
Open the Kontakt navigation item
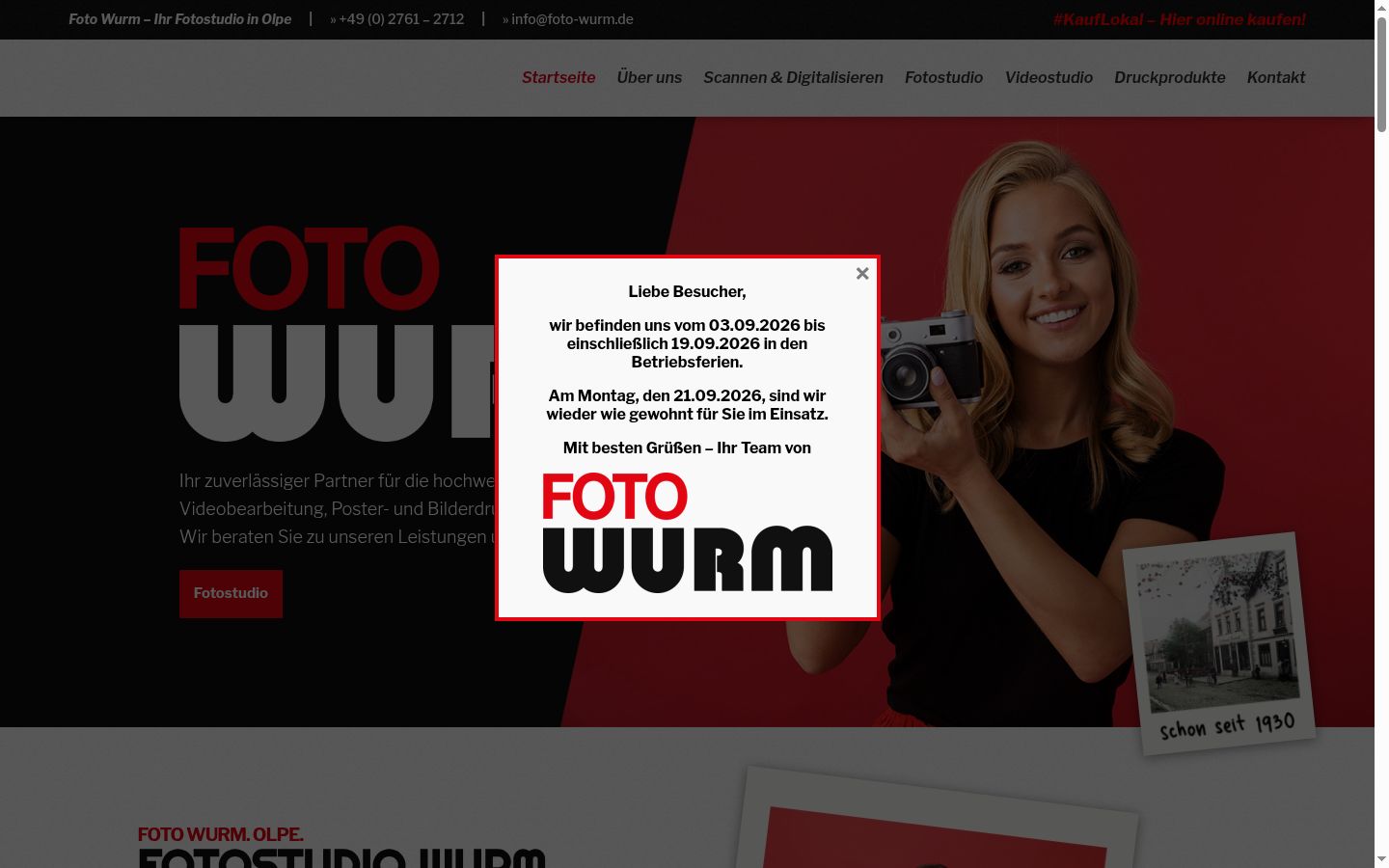[x=1276, y=77]
